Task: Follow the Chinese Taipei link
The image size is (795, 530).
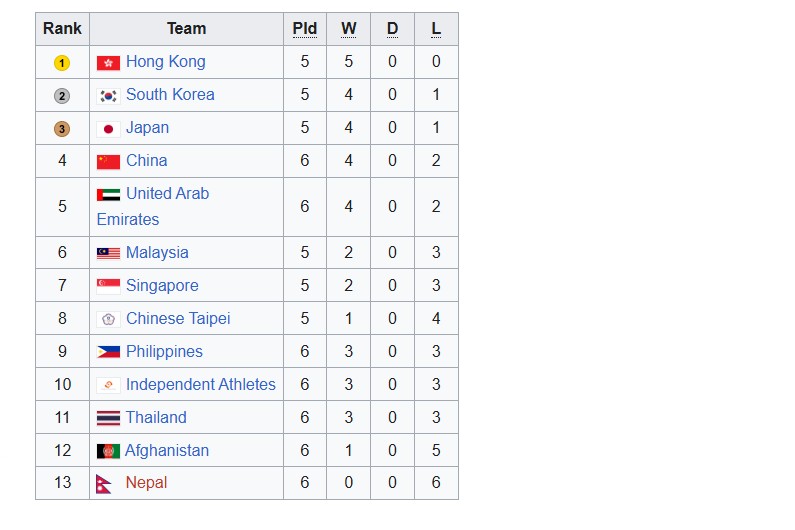Action: pyautogui.click(x=178, y=319)
